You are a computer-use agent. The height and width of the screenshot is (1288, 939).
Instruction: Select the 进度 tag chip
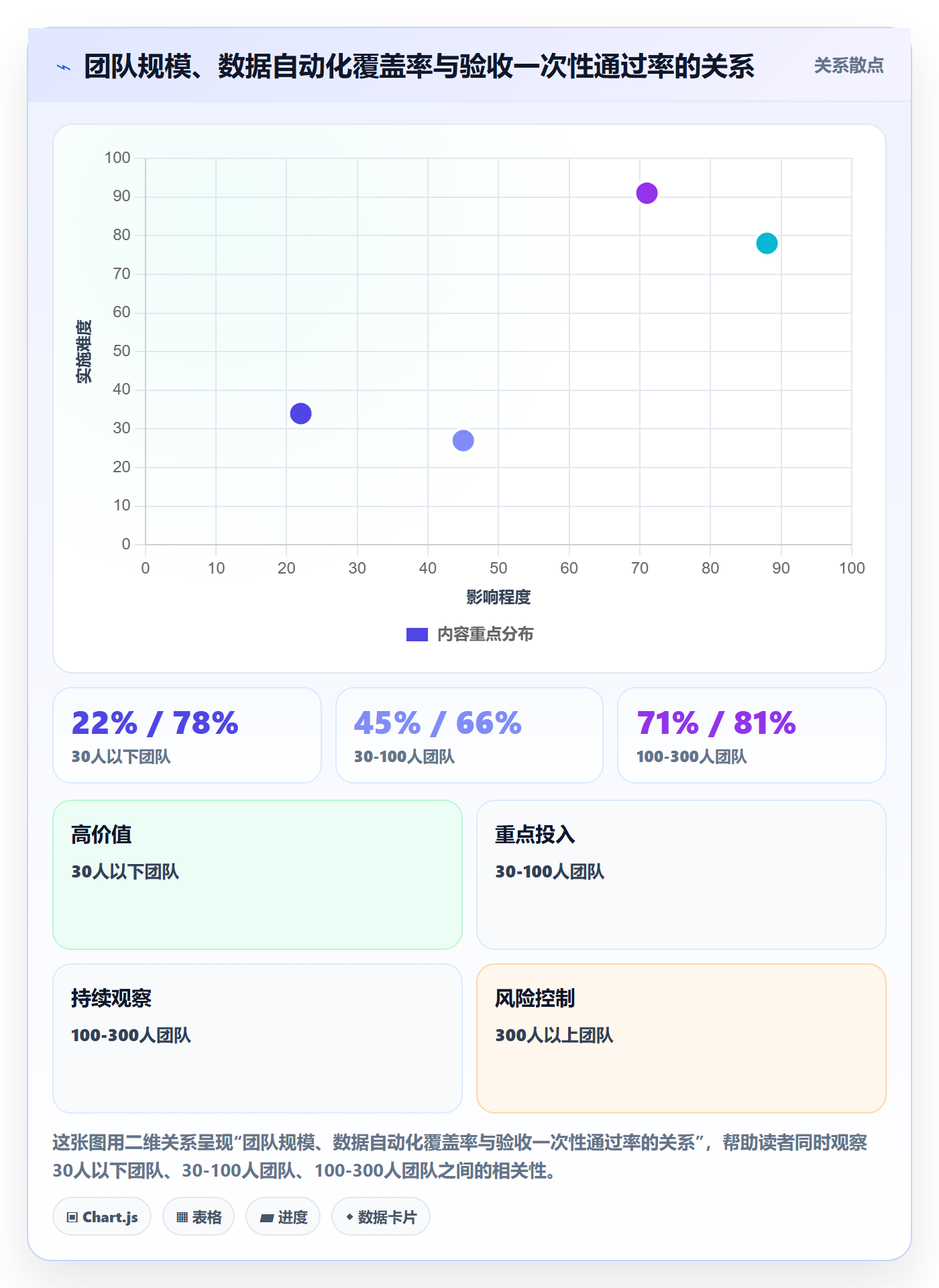point(283,1217)
